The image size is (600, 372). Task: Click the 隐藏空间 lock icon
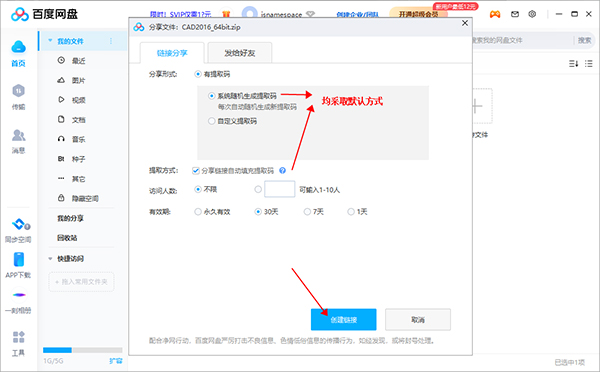pos(61,198)
